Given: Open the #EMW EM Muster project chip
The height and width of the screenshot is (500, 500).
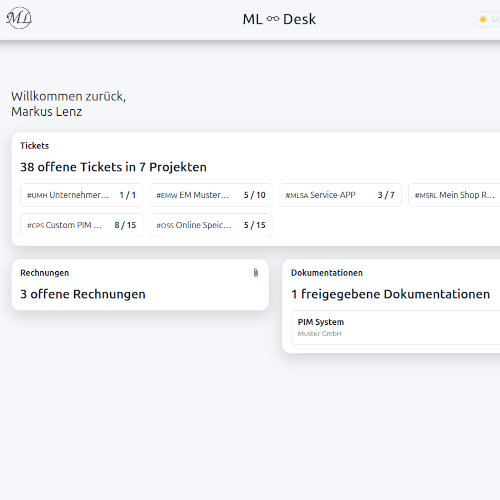Looking at the screenshot, I should (x=211, y=195).
